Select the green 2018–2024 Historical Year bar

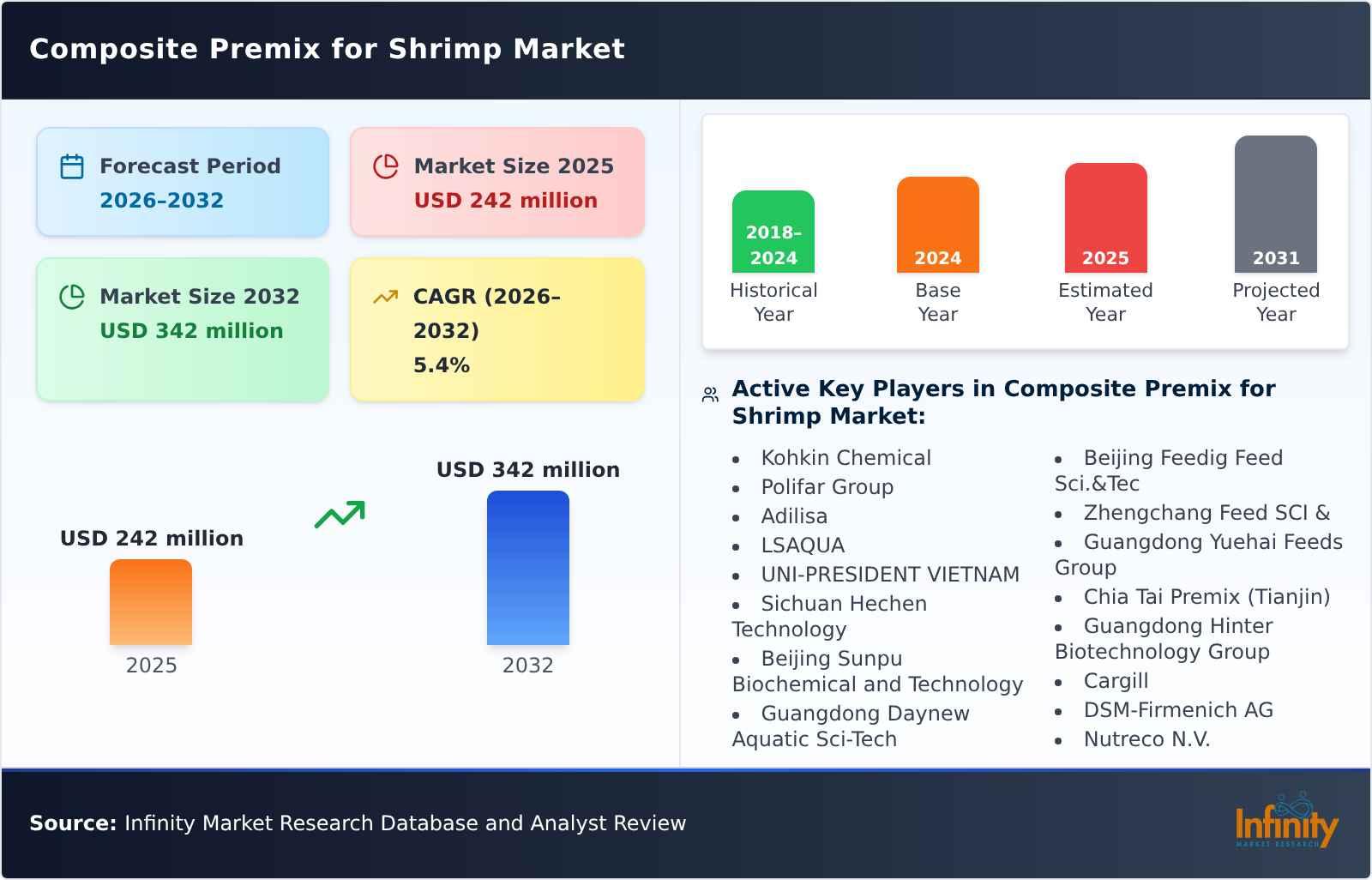773,232
